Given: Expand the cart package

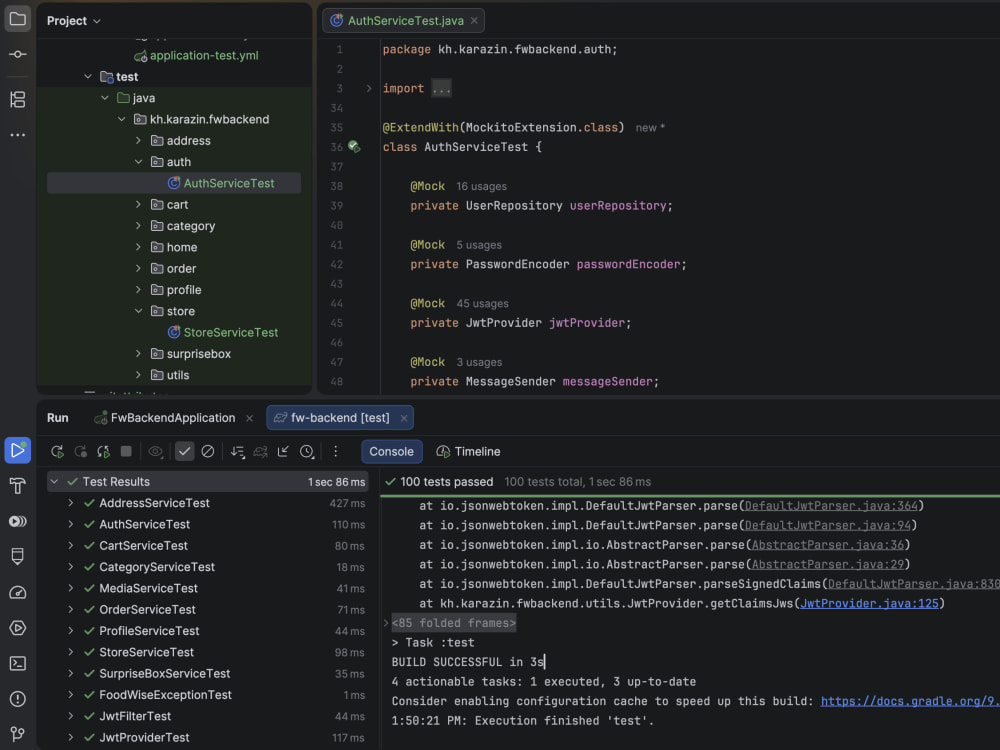Looking at the screenshot, I should tap(138, 205).
